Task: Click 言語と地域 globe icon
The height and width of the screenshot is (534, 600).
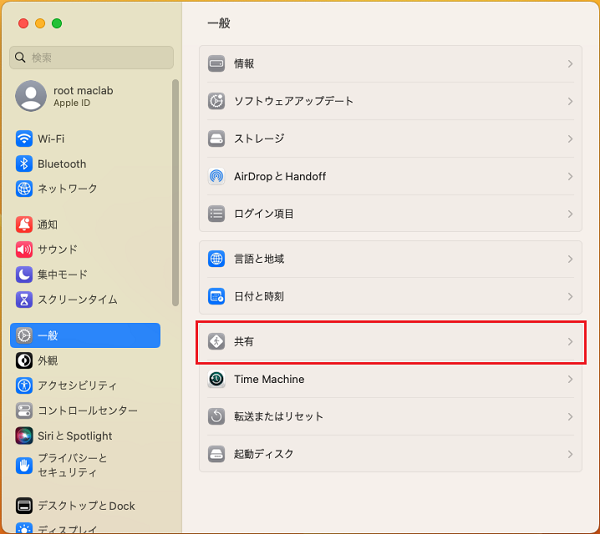Action: [216, 259]
